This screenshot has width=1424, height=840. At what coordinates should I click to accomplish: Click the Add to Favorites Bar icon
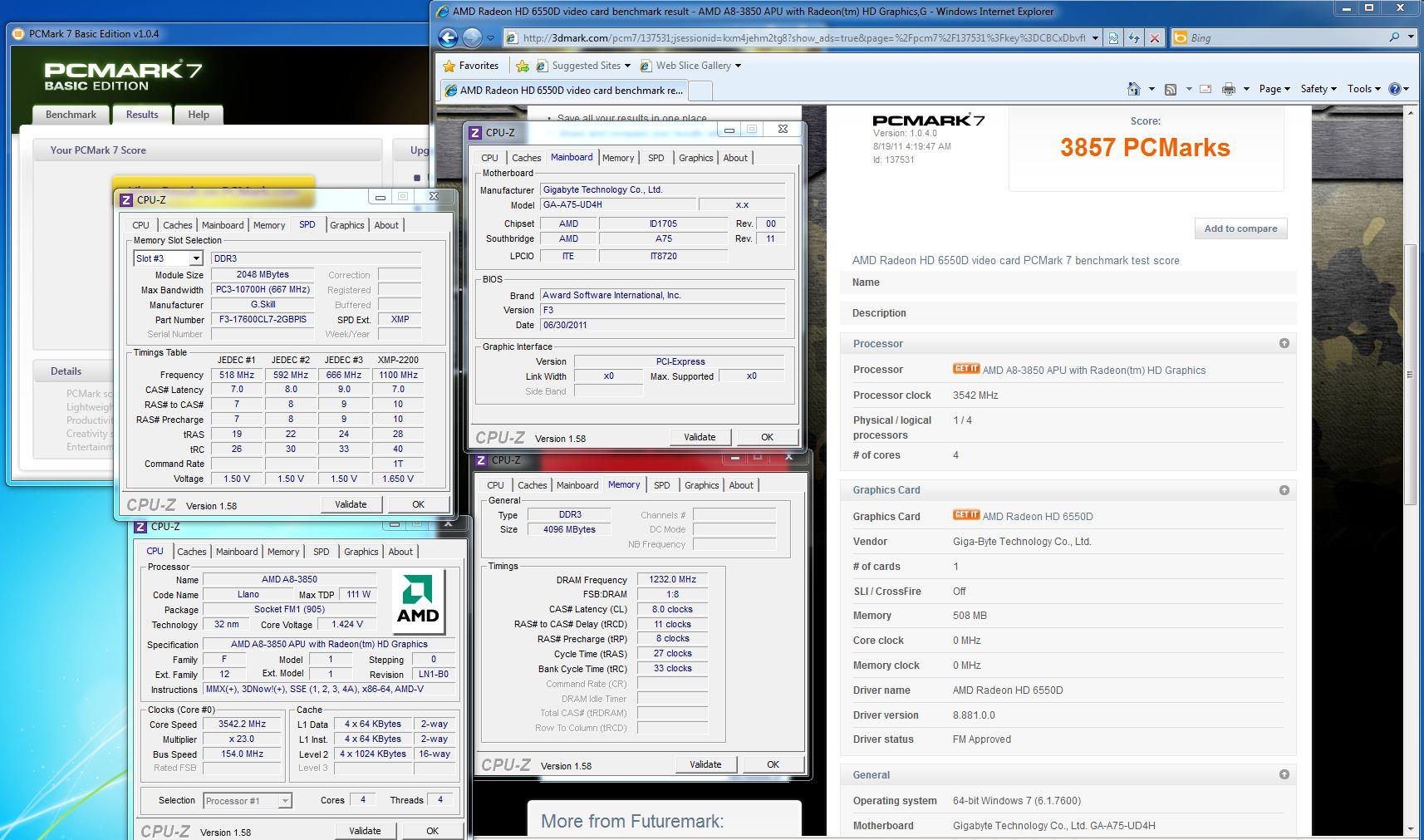pos(522,66)
